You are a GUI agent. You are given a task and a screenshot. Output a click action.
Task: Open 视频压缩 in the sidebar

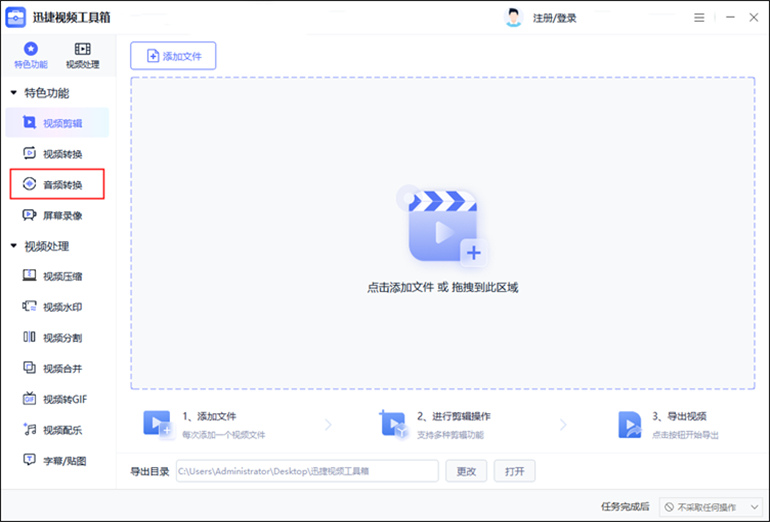tap(57, 276)
